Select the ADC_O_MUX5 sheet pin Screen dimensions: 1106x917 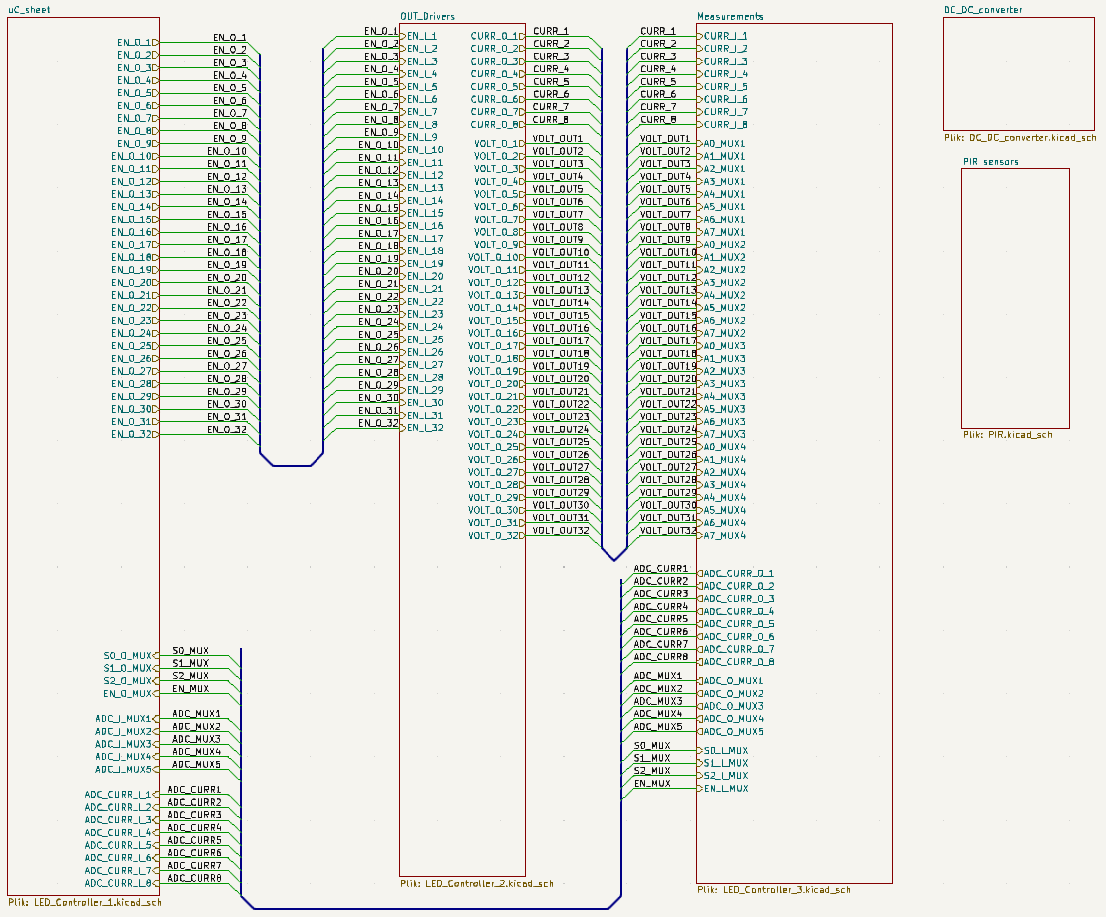coord(734,732)
